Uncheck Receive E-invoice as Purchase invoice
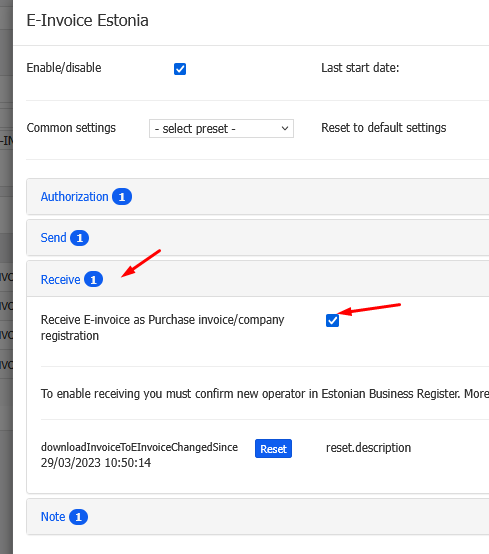This screenshot has height=554, width=489. (332, 321)
